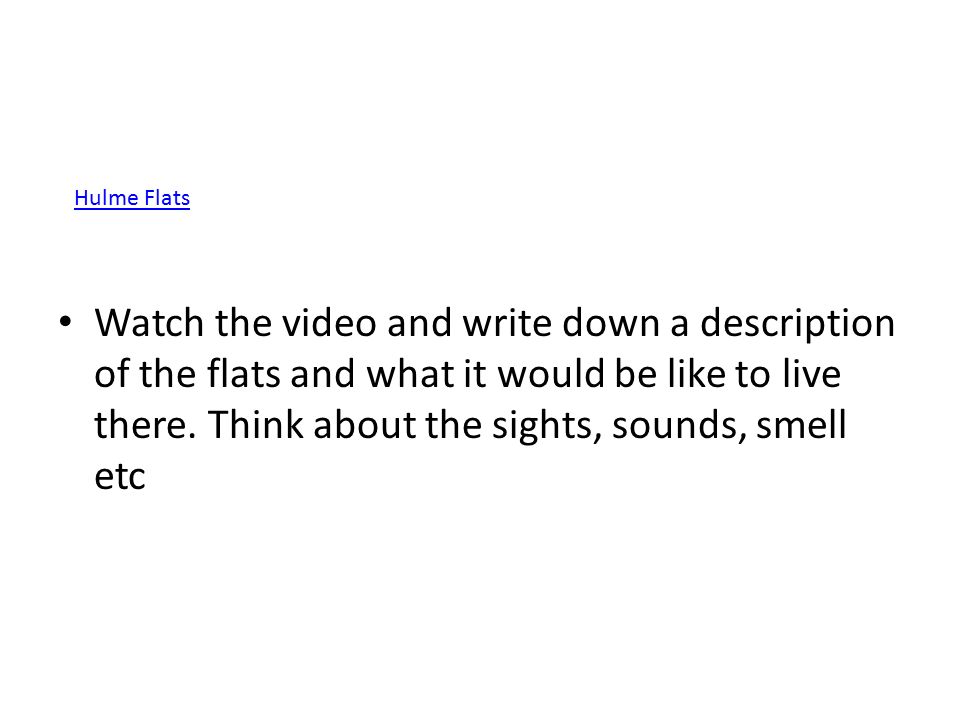Click the word "smell" in the third line
The height and width of the screenshot is (720, 960).
pyautogui.click(x=801, y=425)
